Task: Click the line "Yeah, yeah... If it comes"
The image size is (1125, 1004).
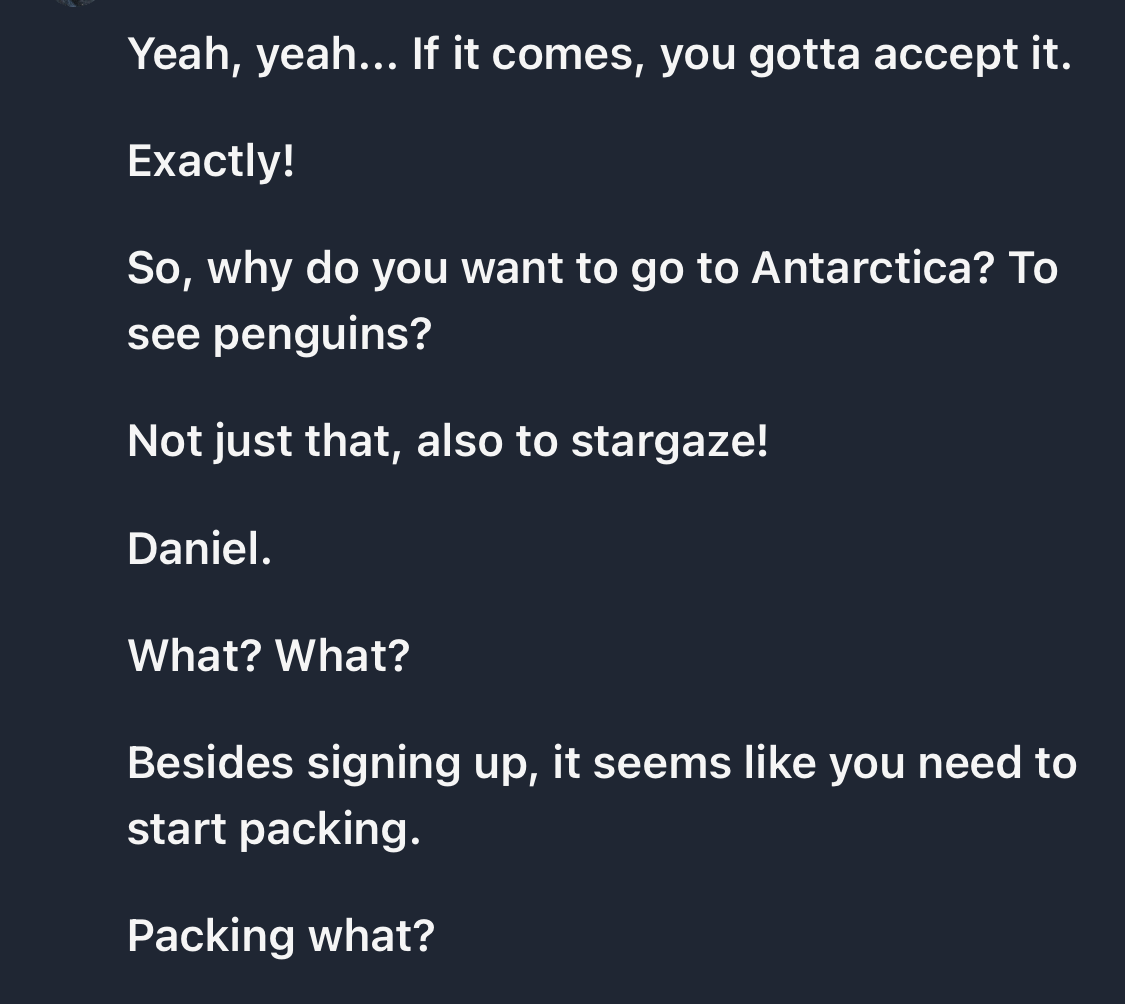Action: pos(599,55)
